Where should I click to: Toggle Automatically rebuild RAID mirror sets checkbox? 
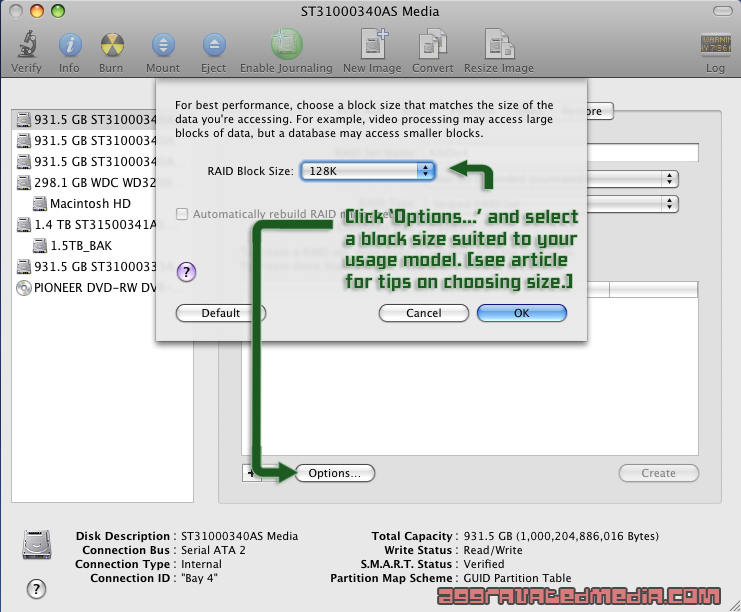182,214
